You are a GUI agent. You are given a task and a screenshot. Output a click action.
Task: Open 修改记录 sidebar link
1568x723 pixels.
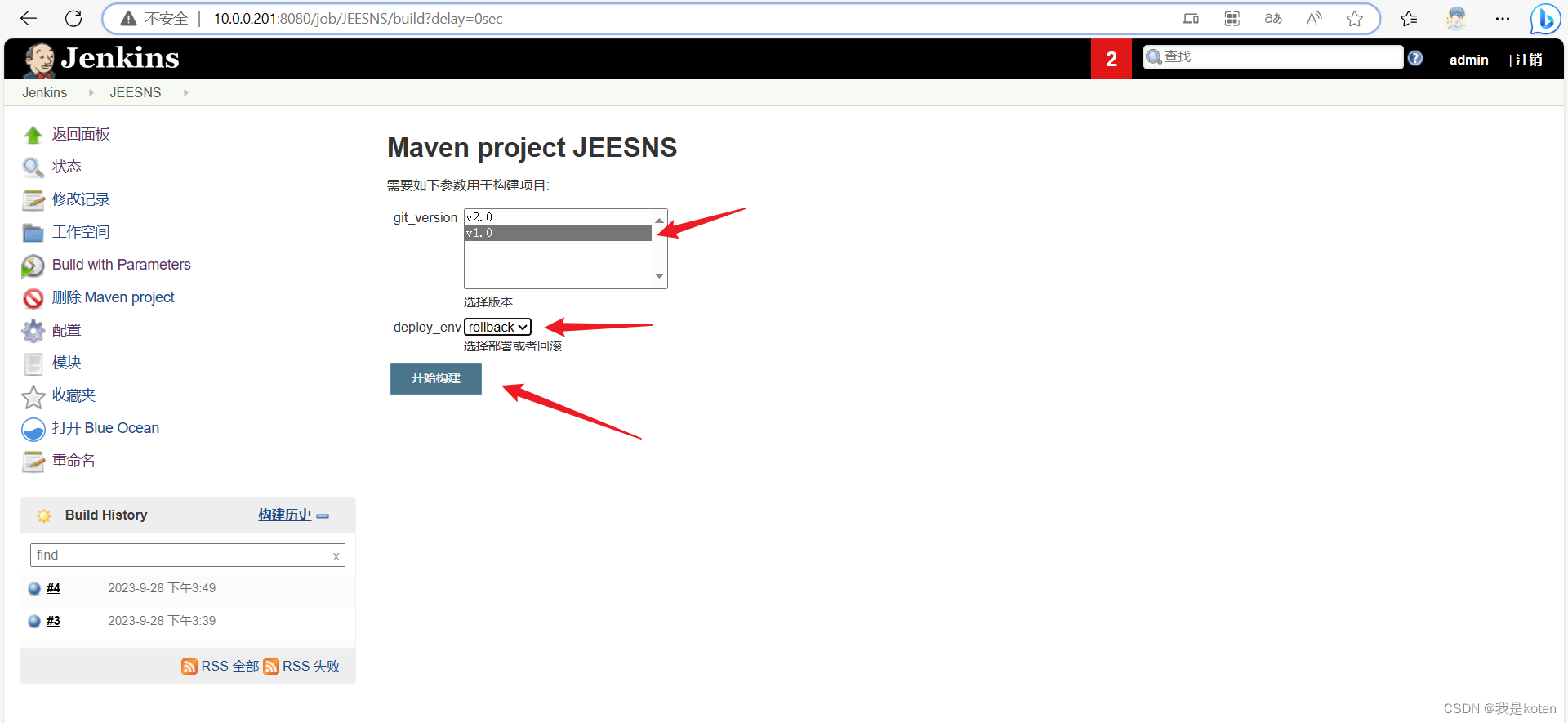point(81,199)
